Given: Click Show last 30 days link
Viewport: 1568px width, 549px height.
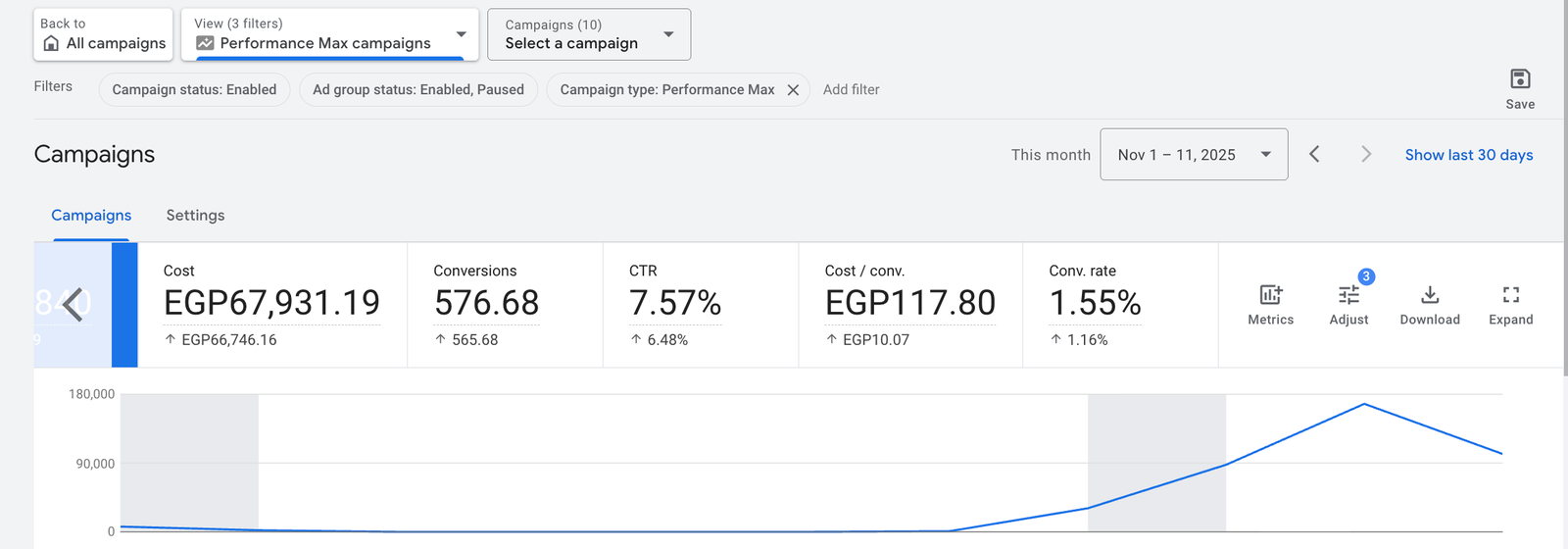Looking at the screenshot, I should tap(1468, 155).
